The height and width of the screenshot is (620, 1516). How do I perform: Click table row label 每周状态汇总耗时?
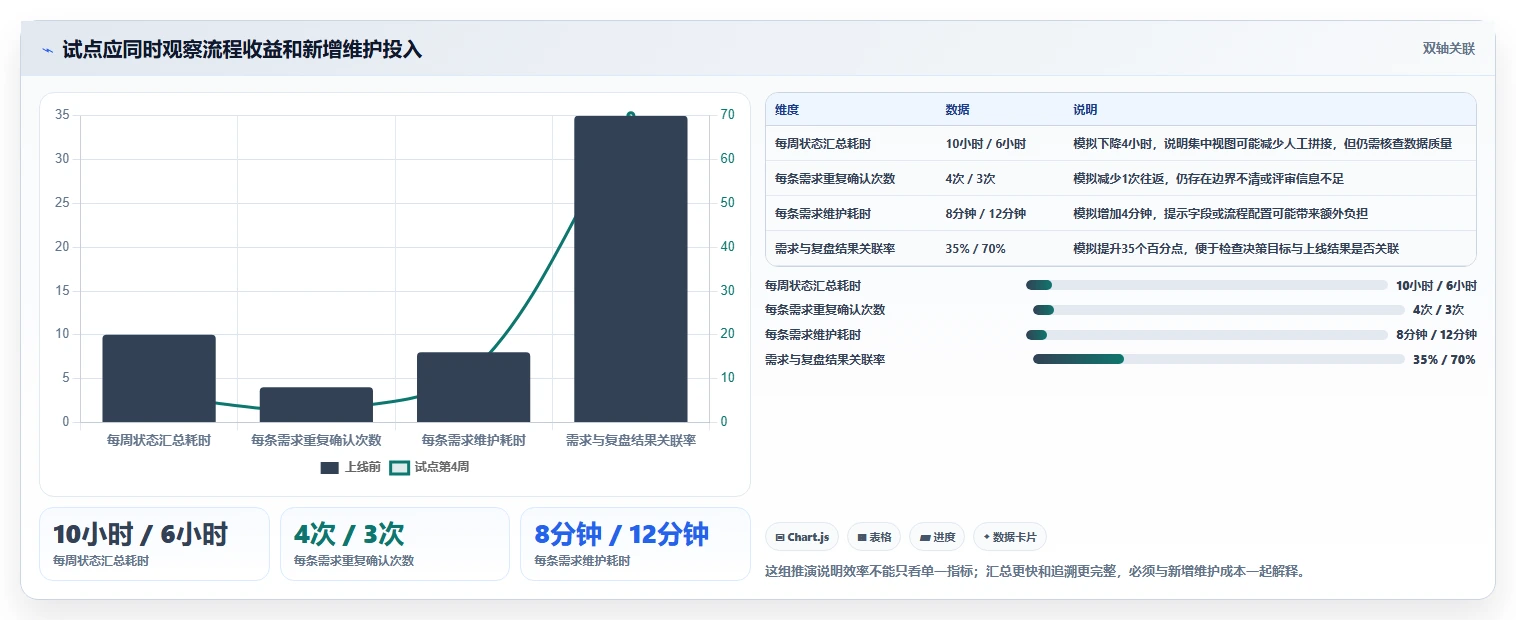click(x=823, y=144)
